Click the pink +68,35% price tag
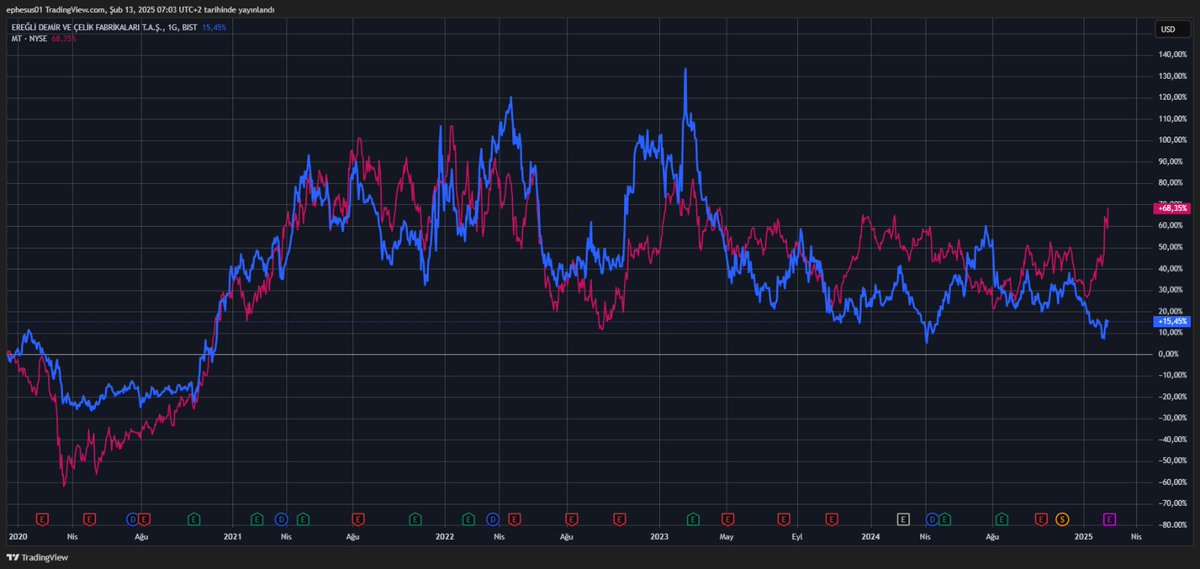The width and height of the screenshot is (1200, 569). pyautogui.click(x=1170, y=208)
